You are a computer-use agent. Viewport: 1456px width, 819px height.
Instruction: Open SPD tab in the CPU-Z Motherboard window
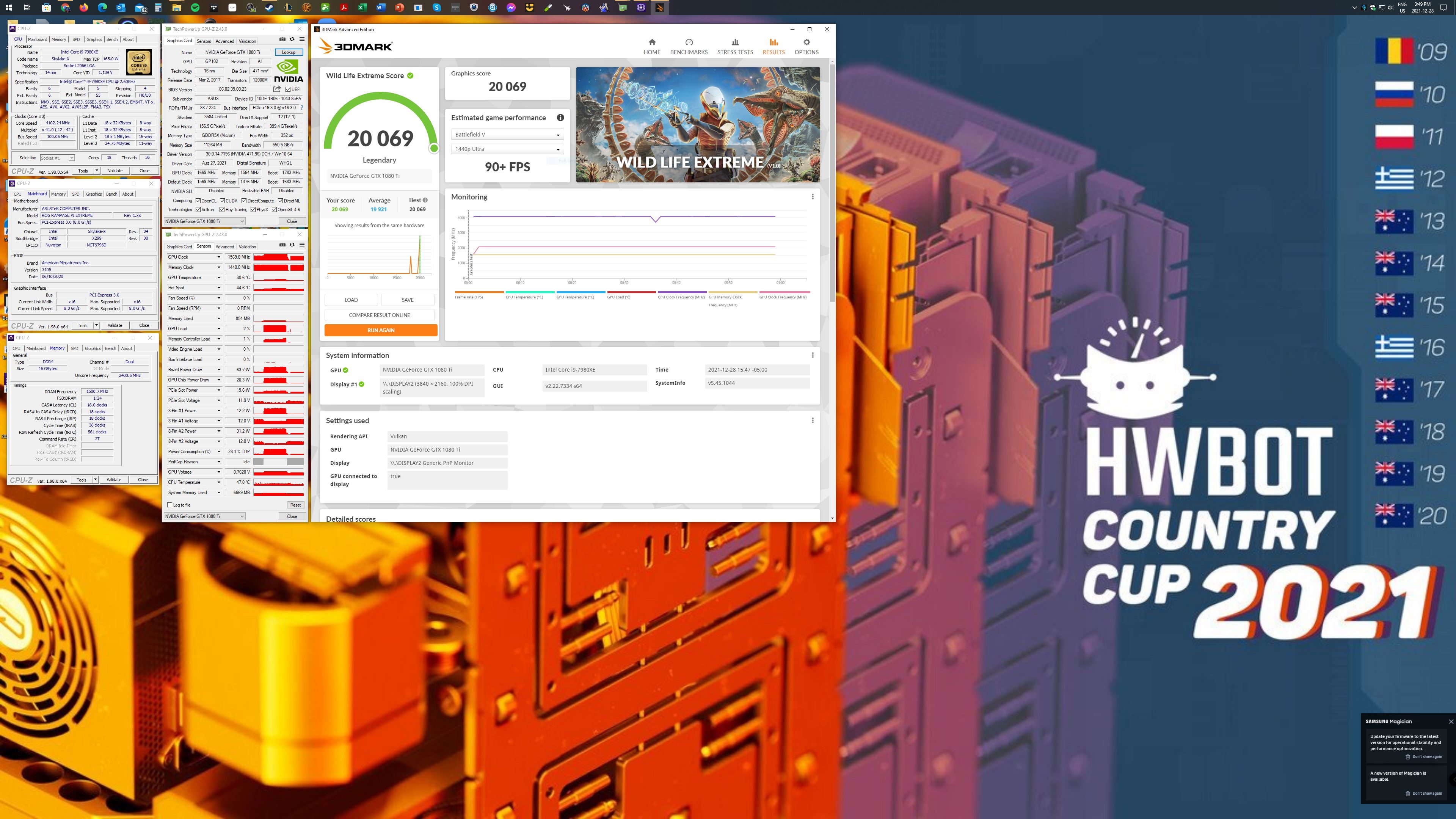point(76,194)
